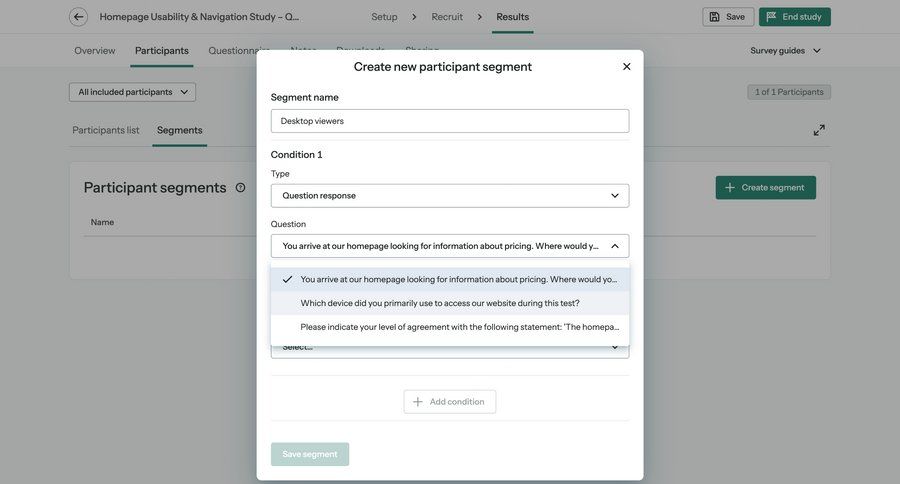Click the End study button
Viewport: 900px width, 484px height.
pyautogui.click(x=794, y=17)
